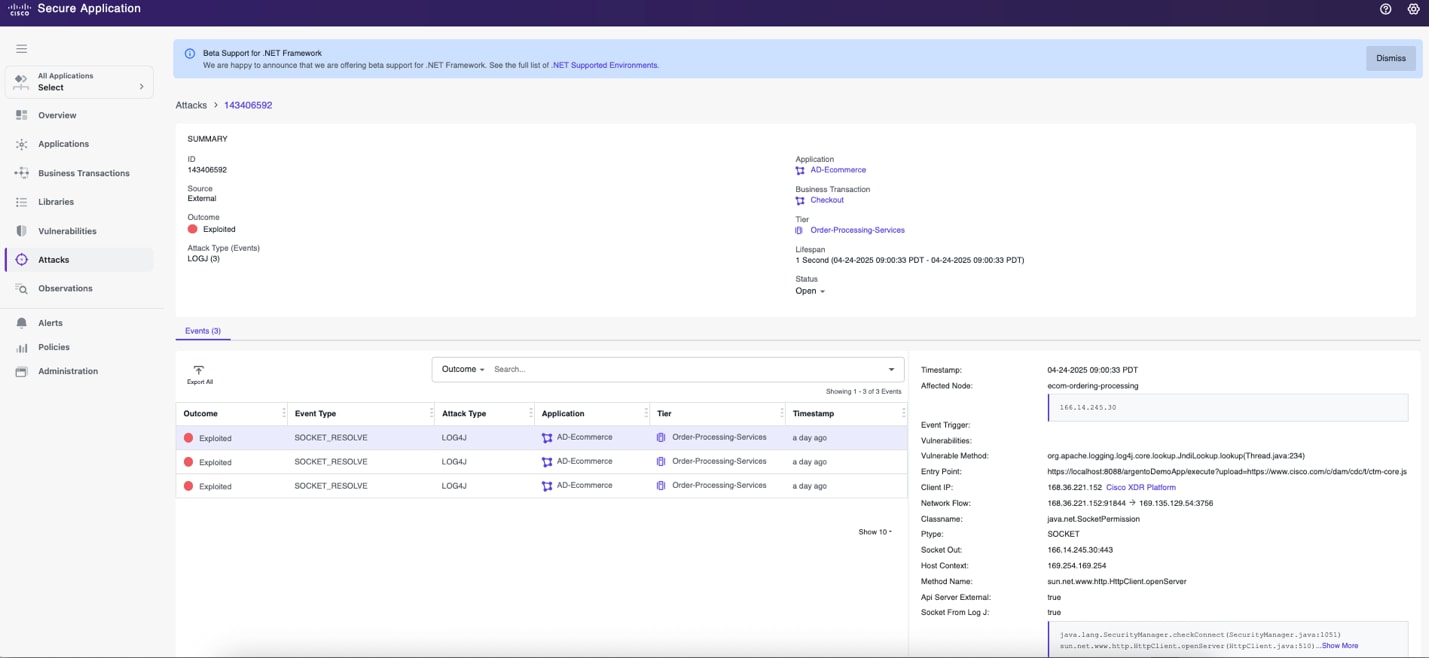Click breadcrumb attack ID 143406592
The width and height of the screenshot is (1429, 658).
(248, 105)
